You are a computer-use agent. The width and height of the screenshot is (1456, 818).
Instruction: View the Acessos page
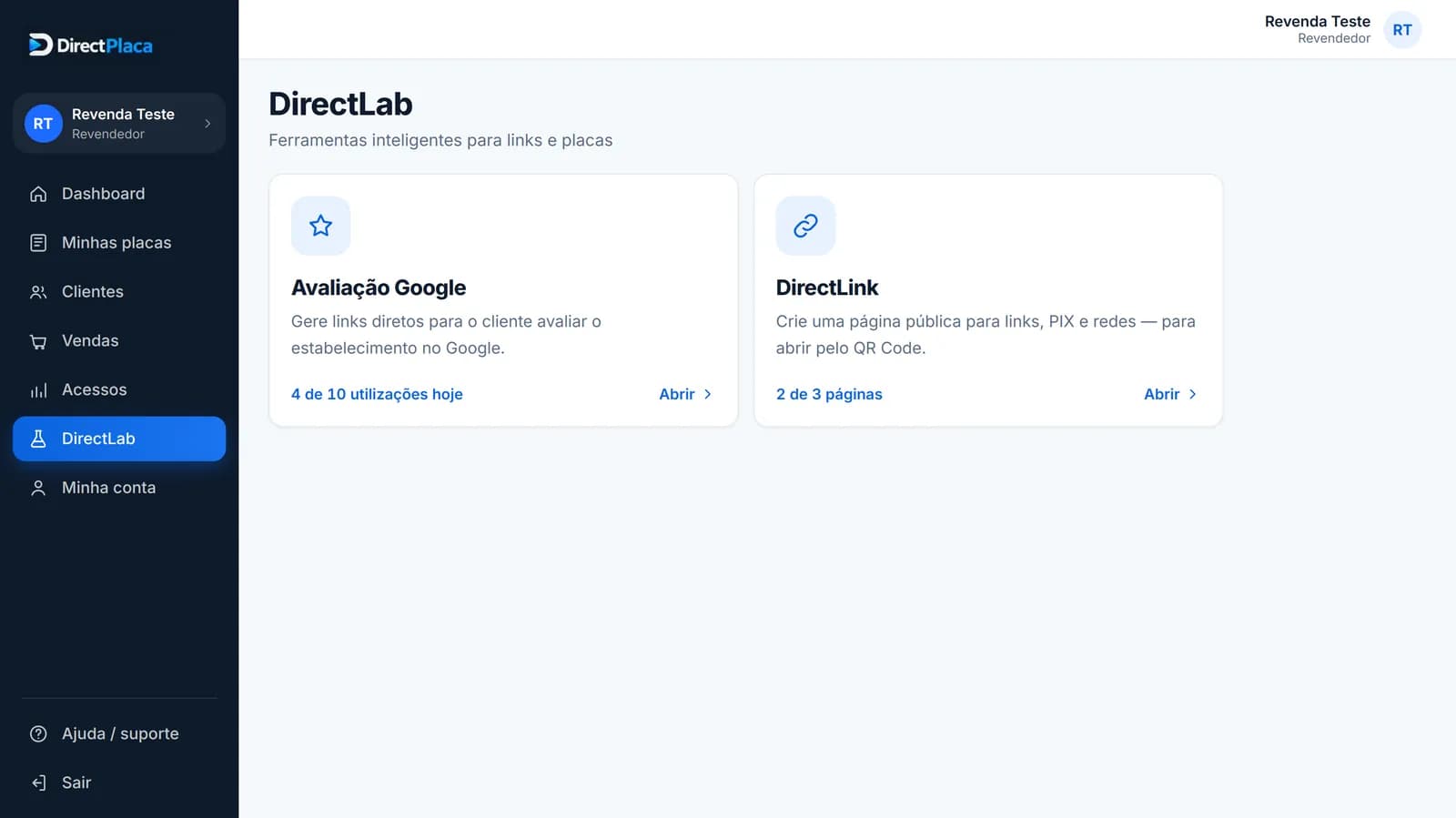click(x=119, y=390)
